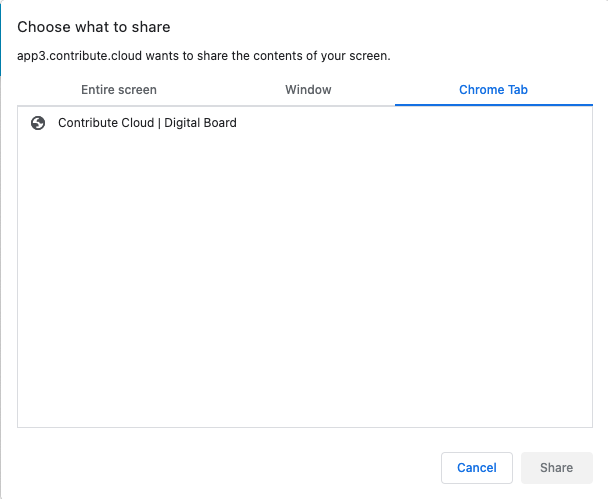608x499 pixels.
Task: Open the Window tab
Action: point(308,90)
